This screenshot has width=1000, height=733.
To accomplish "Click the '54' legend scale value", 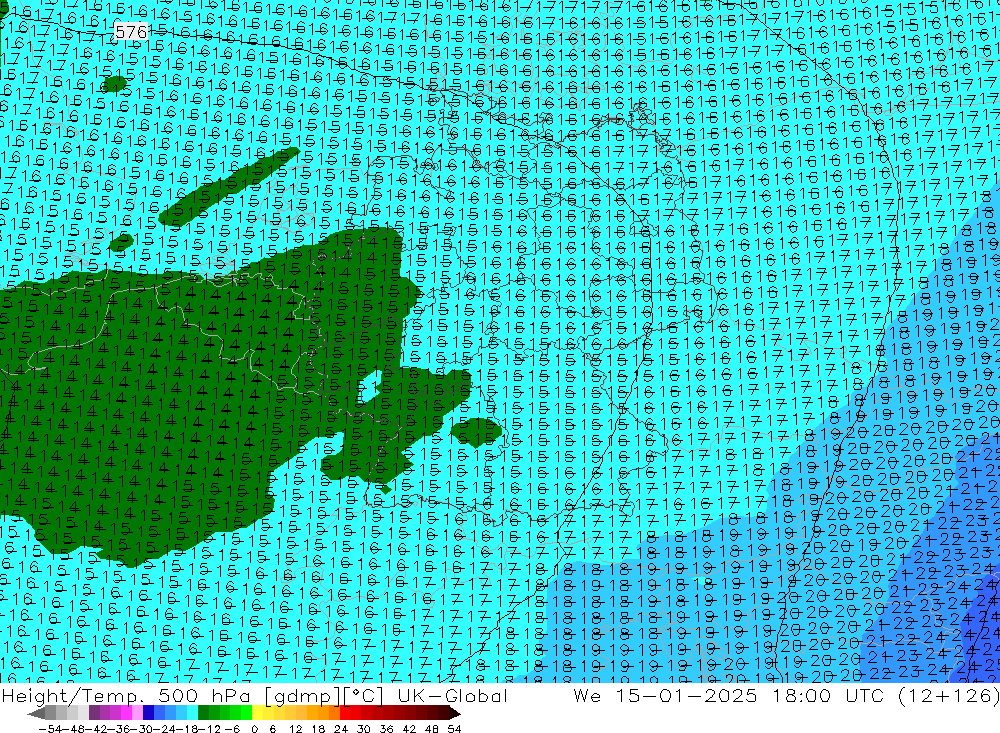I will (454, 729).
